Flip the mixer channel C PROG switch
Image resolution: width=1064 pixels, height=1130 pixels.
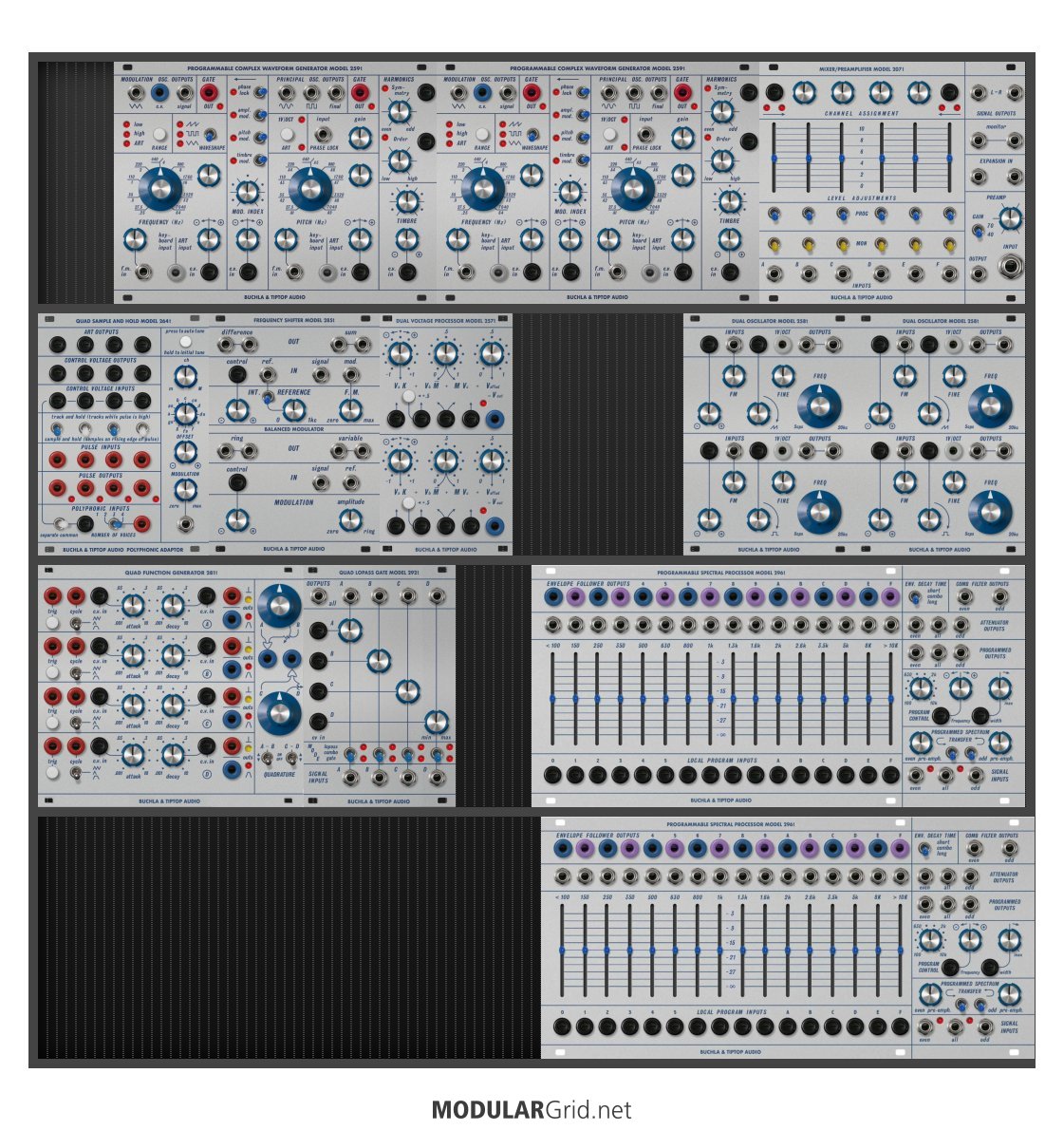(x=842, y=214)
